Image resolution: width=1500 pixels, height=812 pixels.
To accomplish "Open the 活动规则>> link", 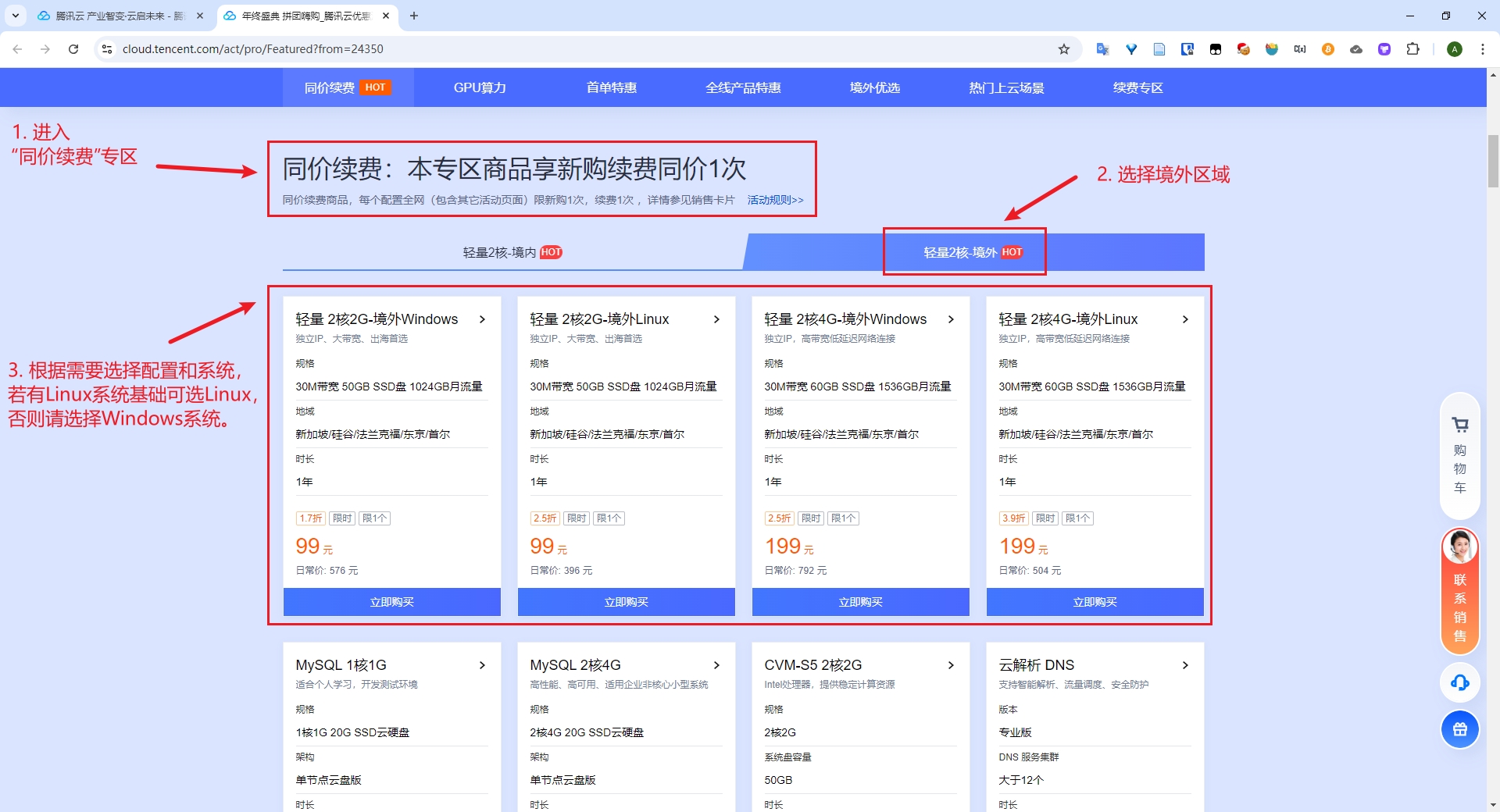I will click(x=775, y=200).
